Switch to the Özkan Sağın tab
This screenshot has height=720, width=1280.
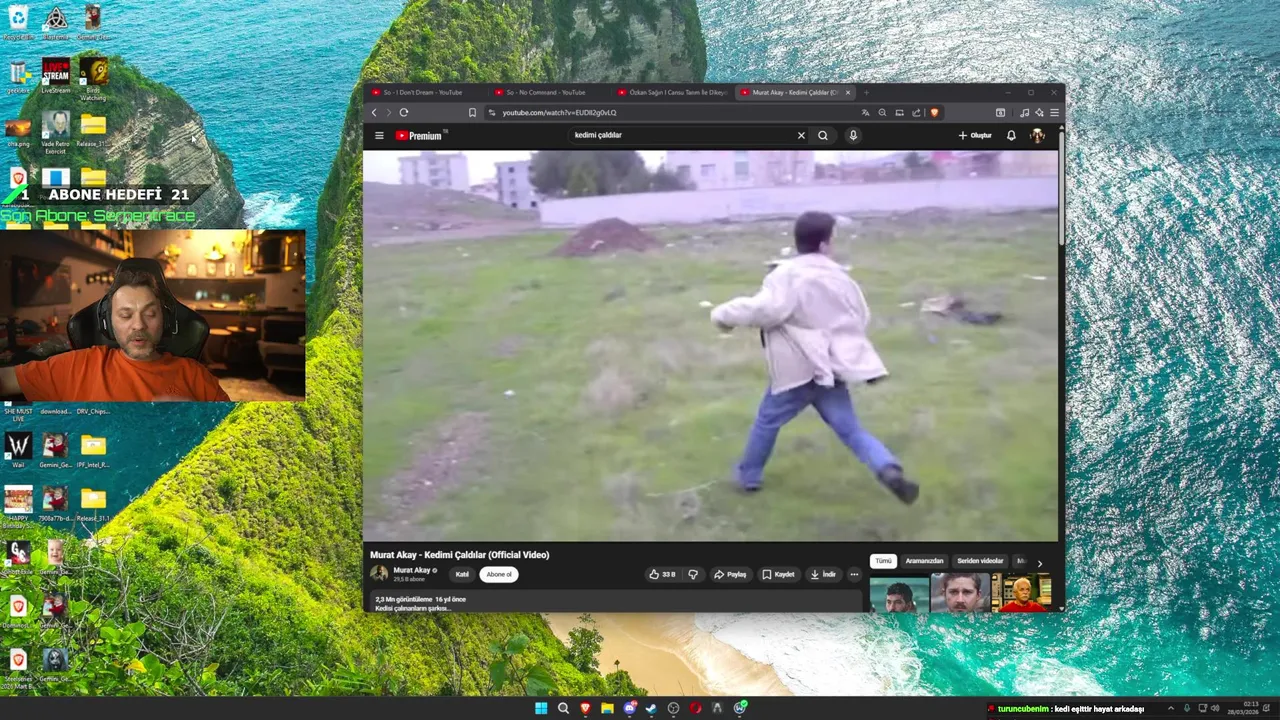[x=672, y=92]
